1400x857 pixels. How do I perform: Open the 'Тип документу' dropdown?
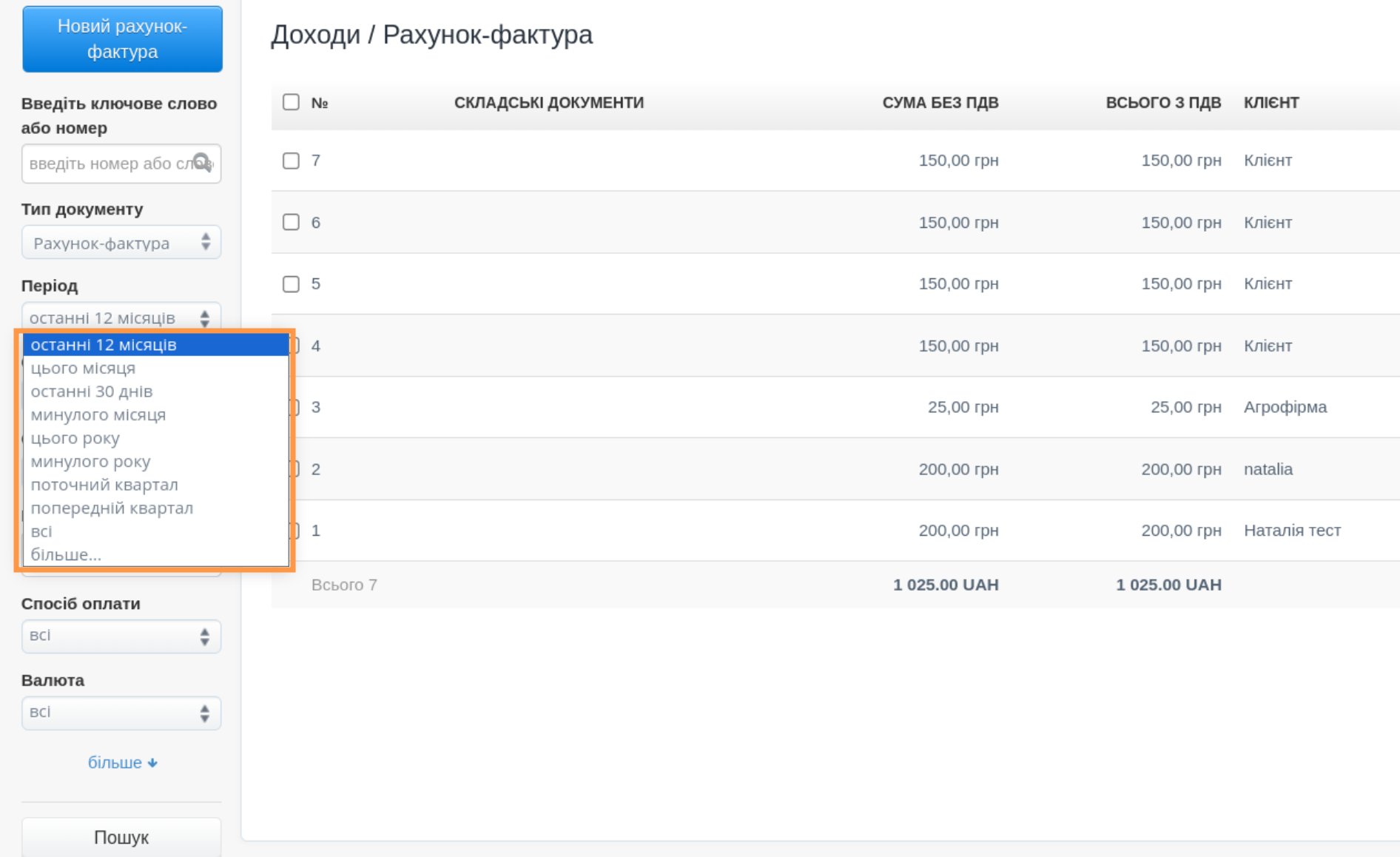[x=121, y=243]
